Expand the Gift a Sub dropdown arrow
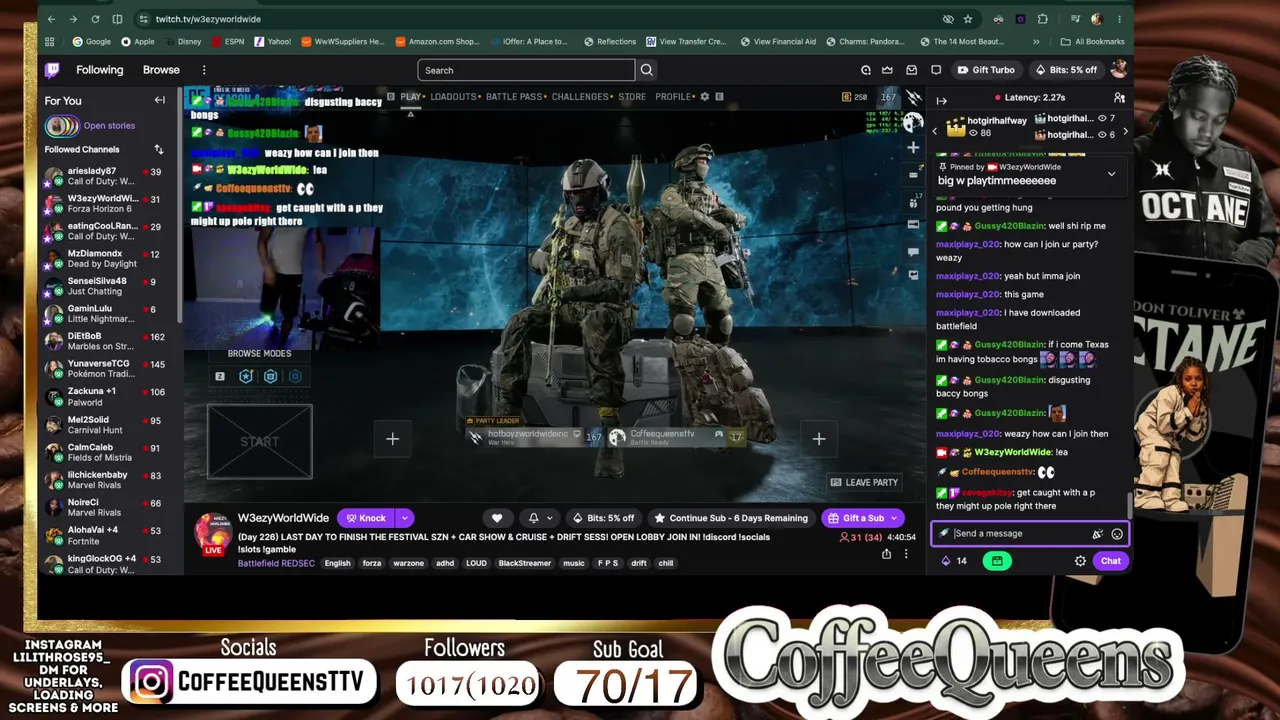This screenshot has height=720, width=1280. [894, 518]
